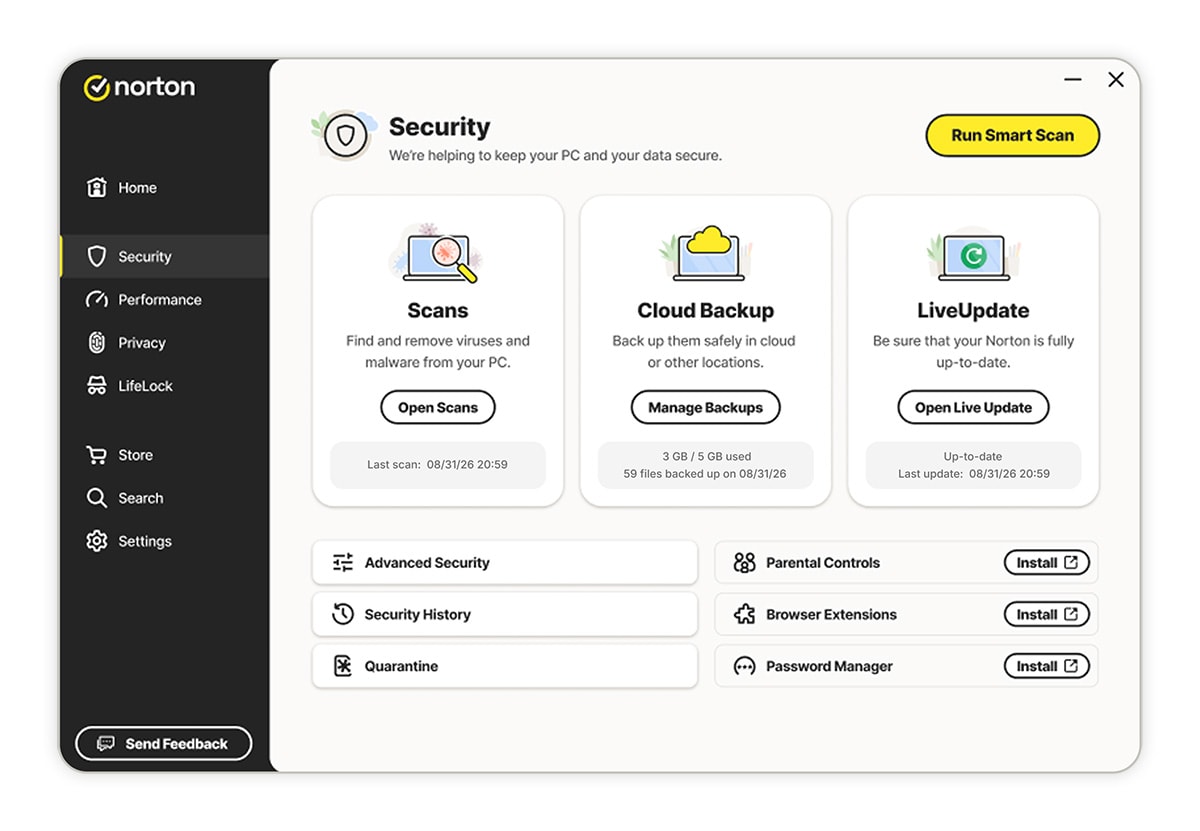Click the LiveUpdate refresh illustration
Viewport: 1200px width, 831px height.
click(x=973, y=256)
